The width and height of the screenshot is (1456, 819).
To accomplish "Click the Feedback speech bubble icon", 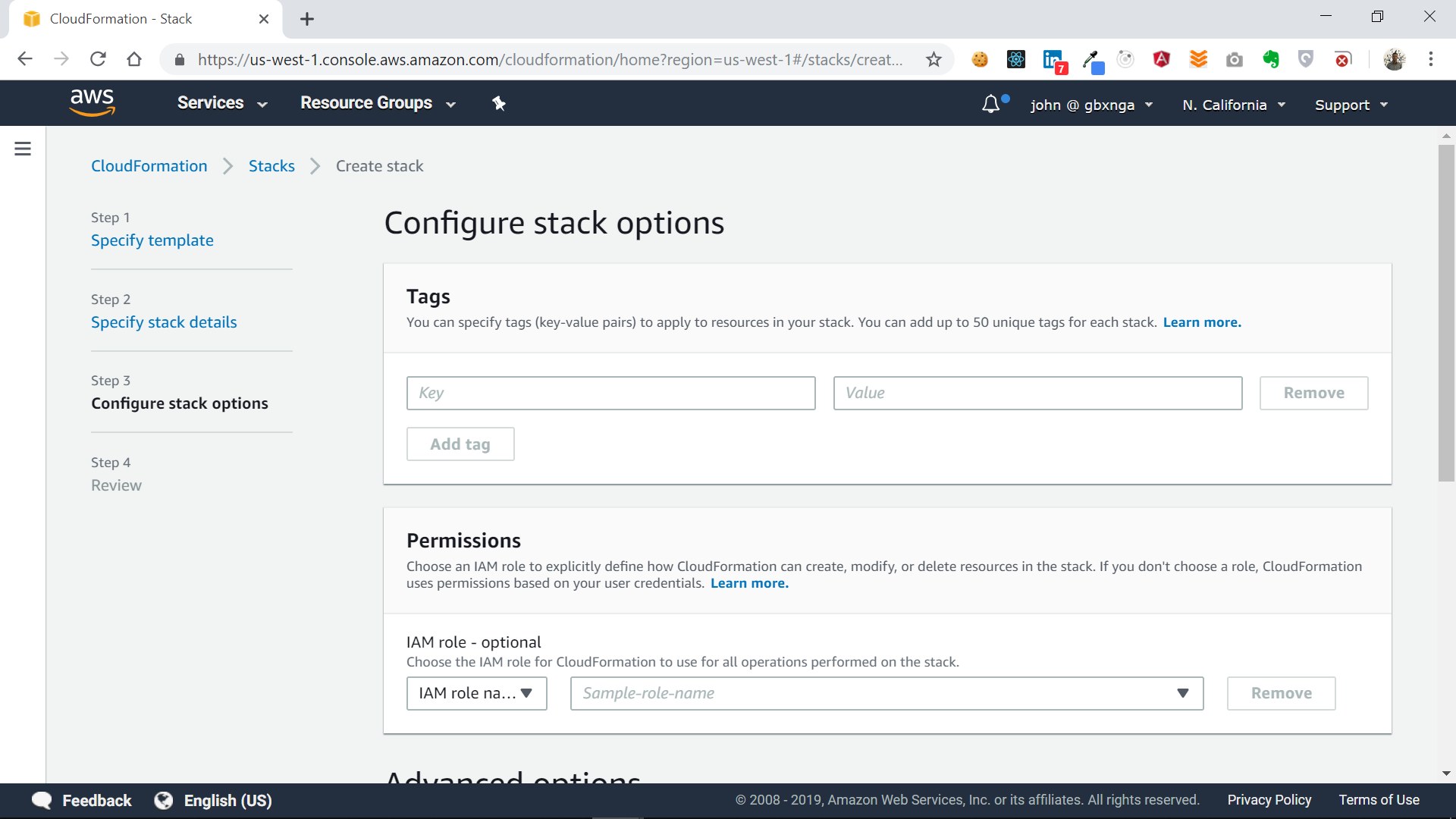I will pos(42,801).
